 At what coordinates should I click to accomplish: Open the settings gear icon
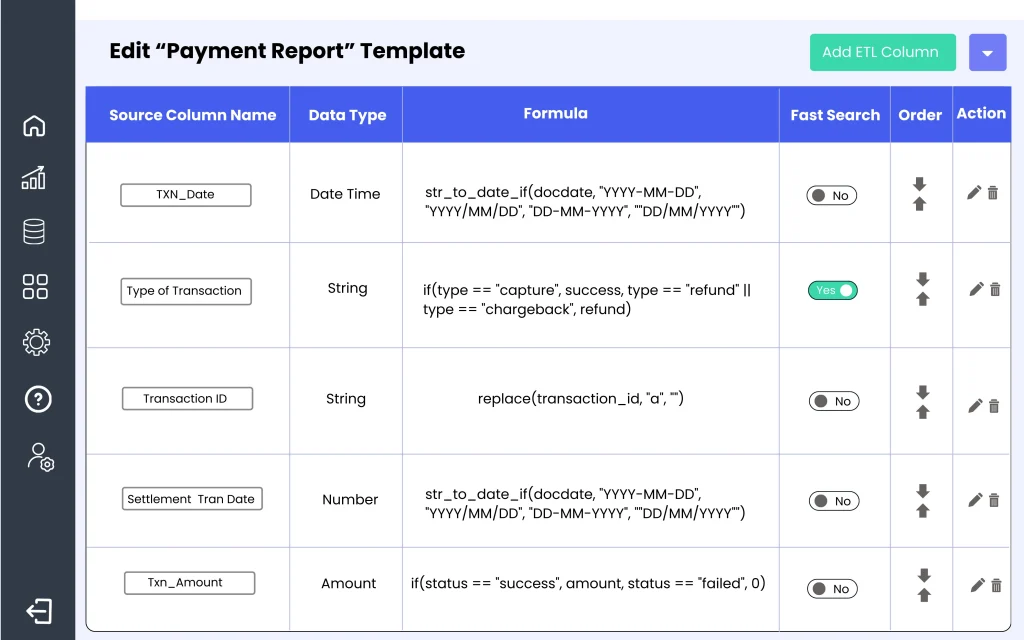coord(36,342)
